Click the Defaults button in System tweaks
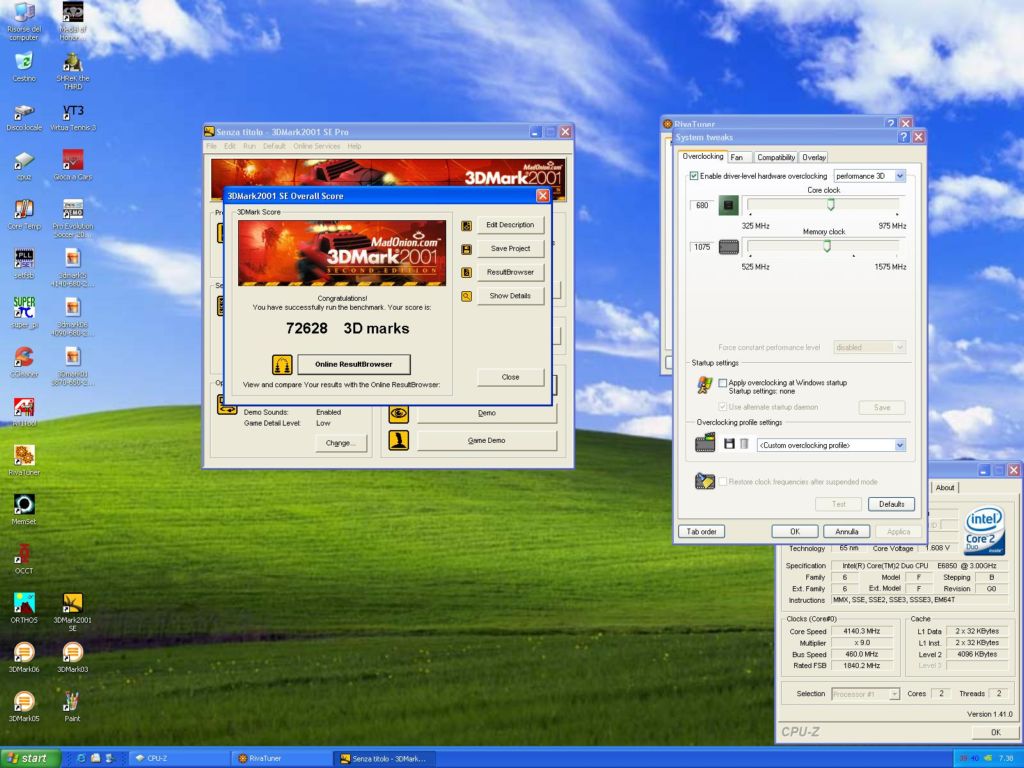Viewport: 1024px width, 768px height. 891,504
